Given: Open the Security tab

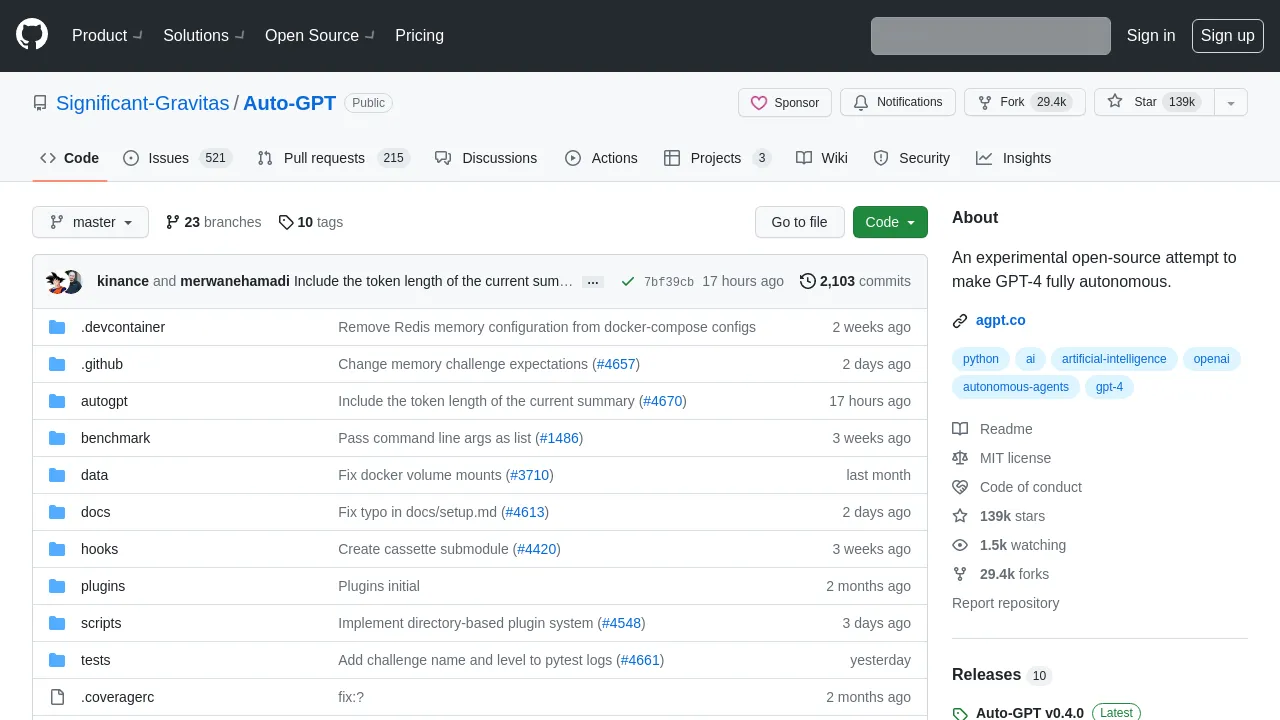Looking at the screenshot, I should pyautogui.click(x=911, y=158).
